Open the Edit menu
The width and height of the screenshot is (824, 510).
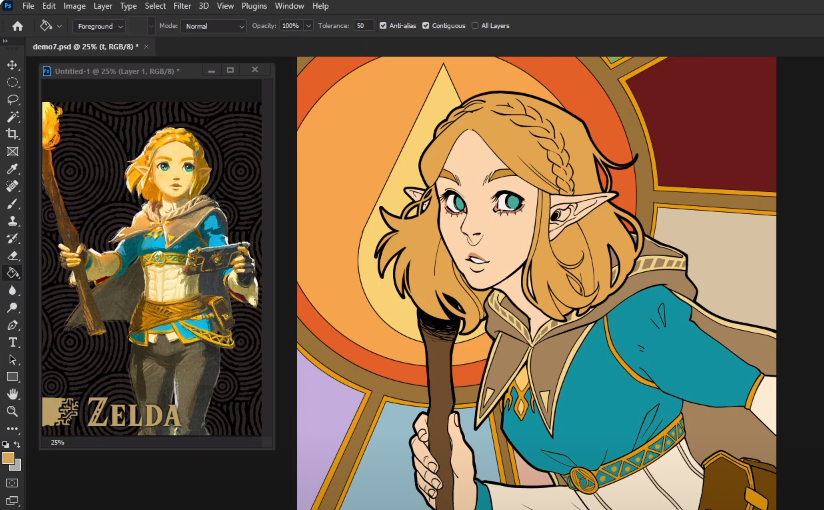coord(49,6)
